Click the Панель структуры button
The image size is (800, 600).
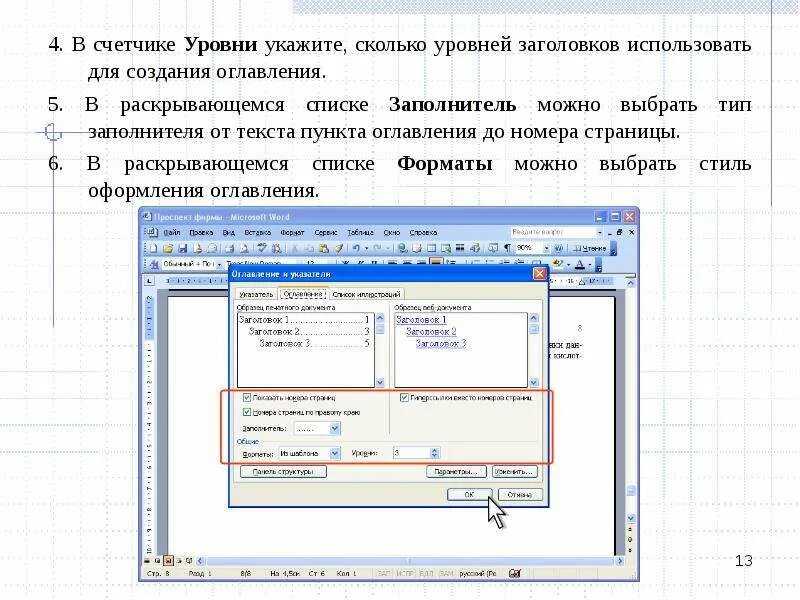point(283,471)
